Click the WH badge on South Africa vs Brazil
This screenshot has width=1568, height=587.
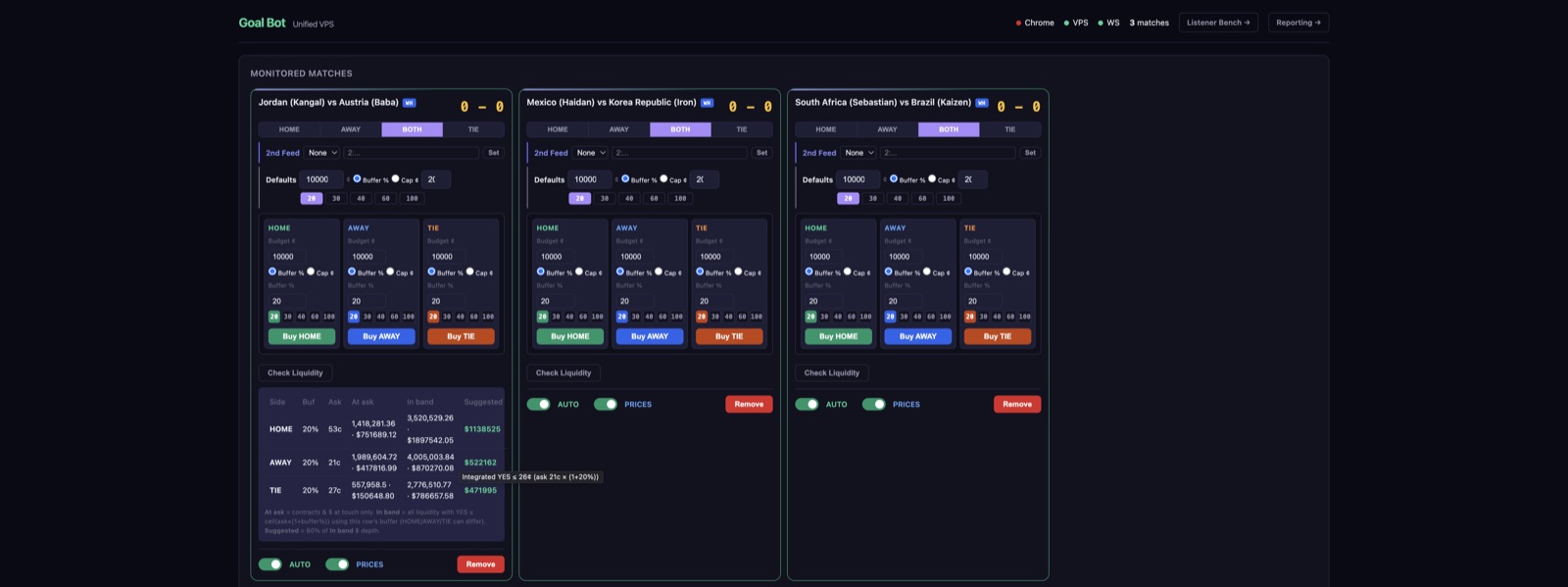point(982,103)
